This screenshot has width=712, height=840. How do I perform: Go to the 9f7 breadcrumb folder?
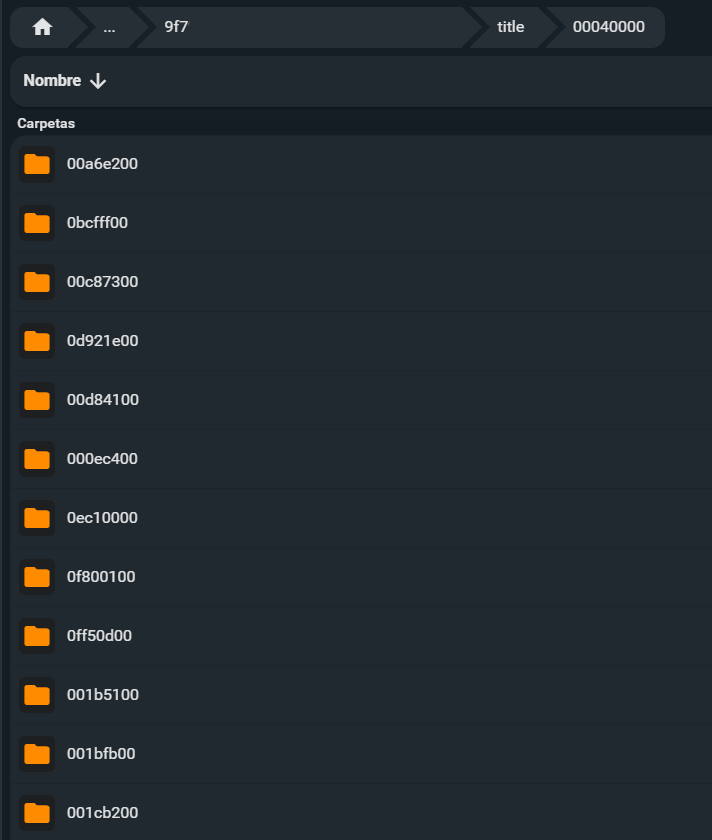click(177, 27)
